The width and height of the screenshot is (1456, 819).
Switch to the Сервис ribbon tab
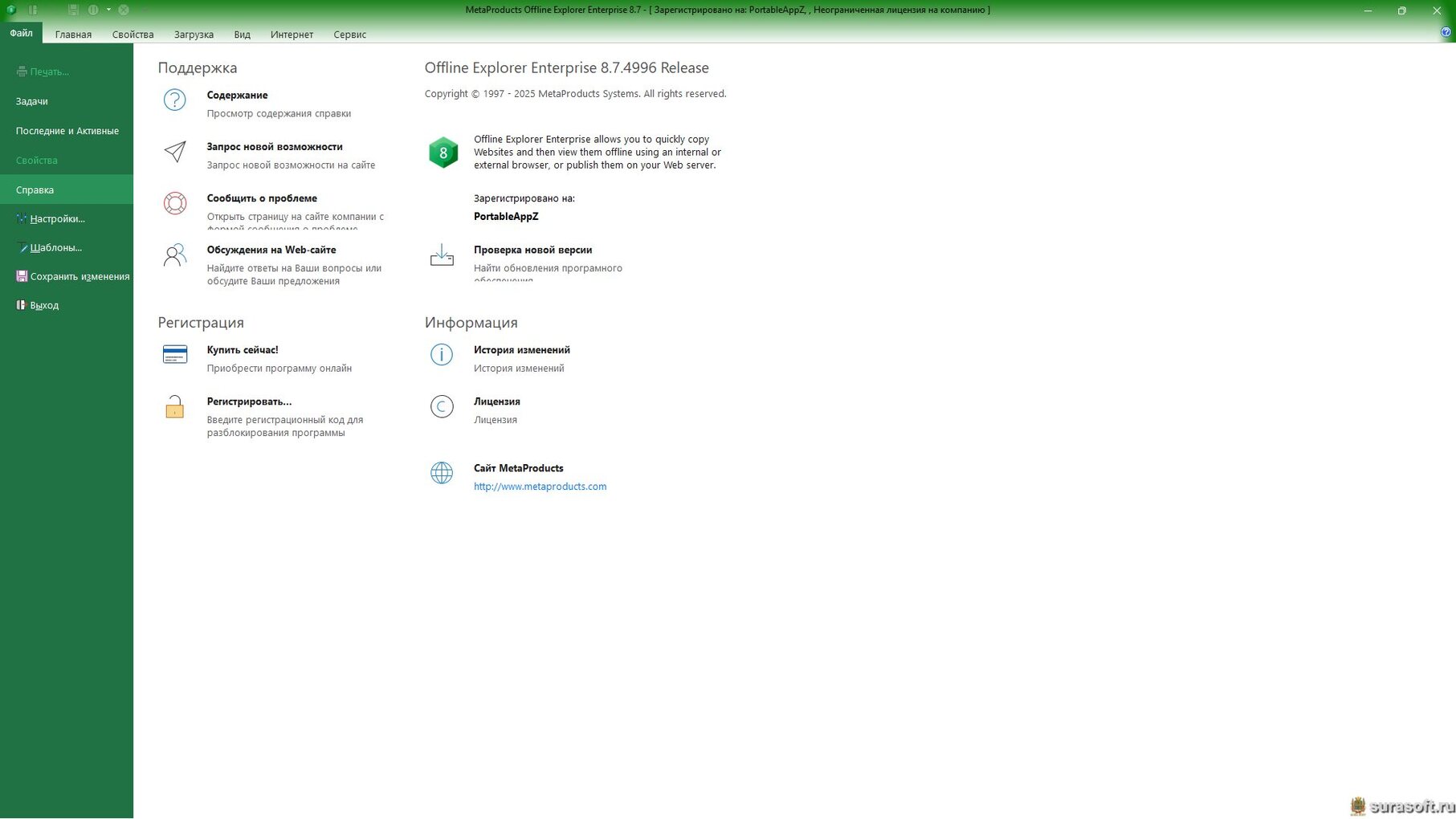[x=349, y=35]
